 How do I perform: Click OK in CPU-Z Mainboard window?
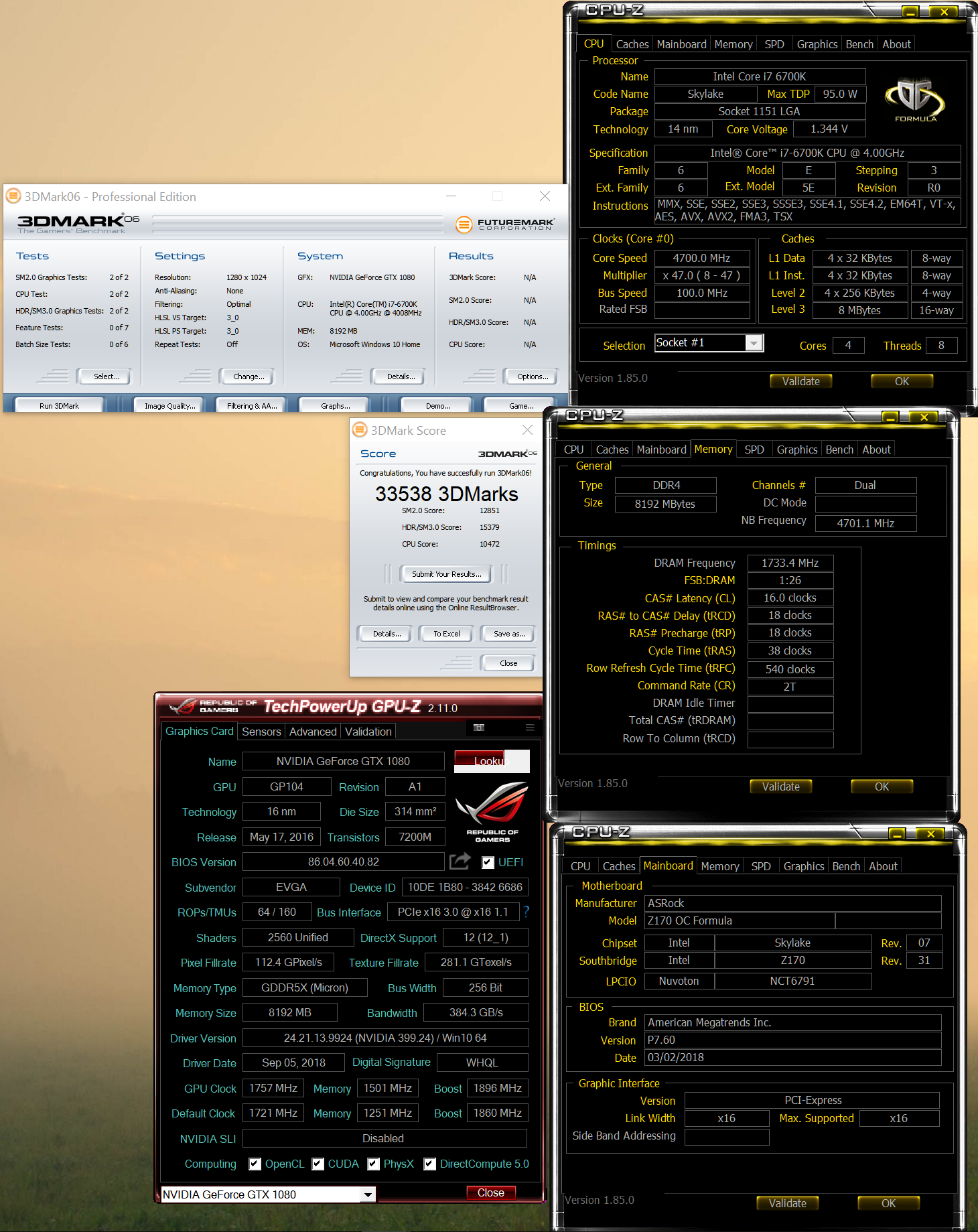pos(888,1203)
